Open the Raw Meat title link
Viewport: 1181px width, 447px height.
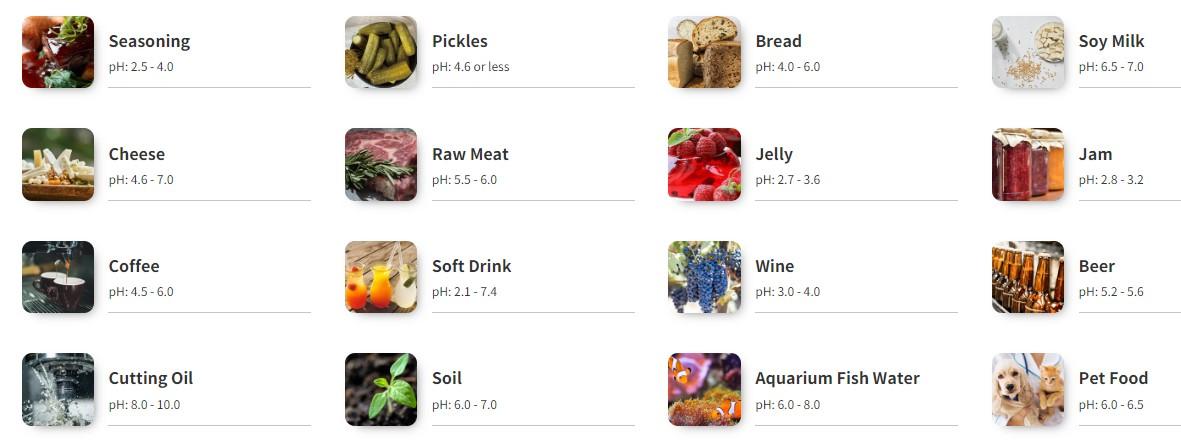470,154
